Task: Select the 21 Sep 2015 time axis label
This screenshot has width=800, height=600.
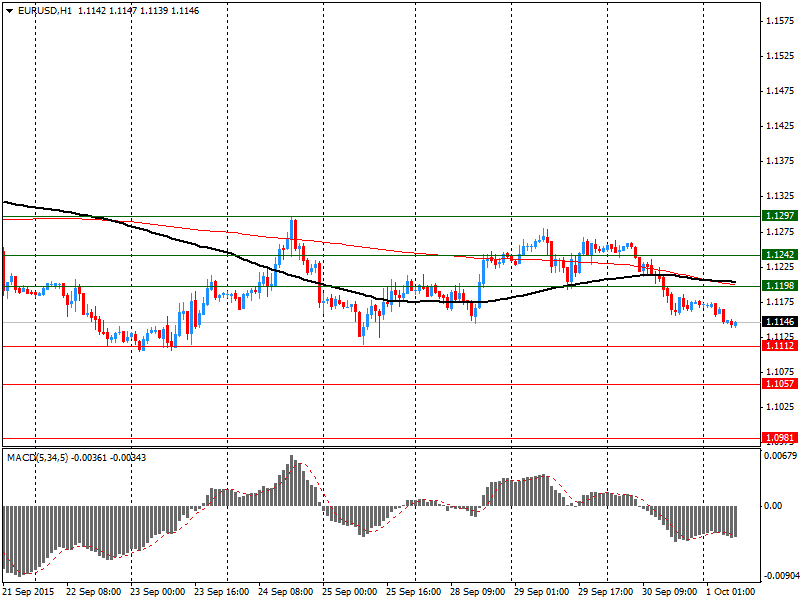Action: pyautogui.click(x=29, y=592)
